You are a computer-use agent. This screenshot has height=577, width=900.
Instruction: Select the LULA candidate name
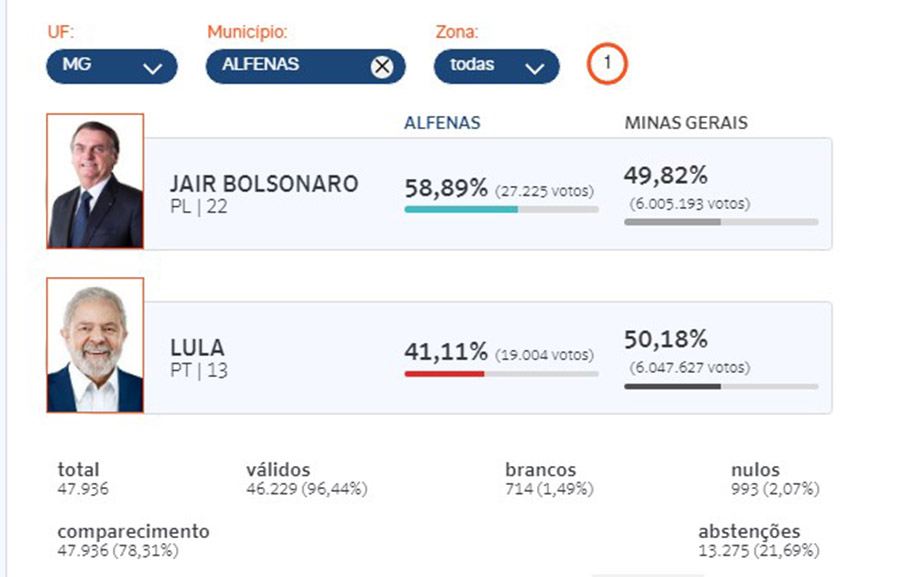pos(197,348)
